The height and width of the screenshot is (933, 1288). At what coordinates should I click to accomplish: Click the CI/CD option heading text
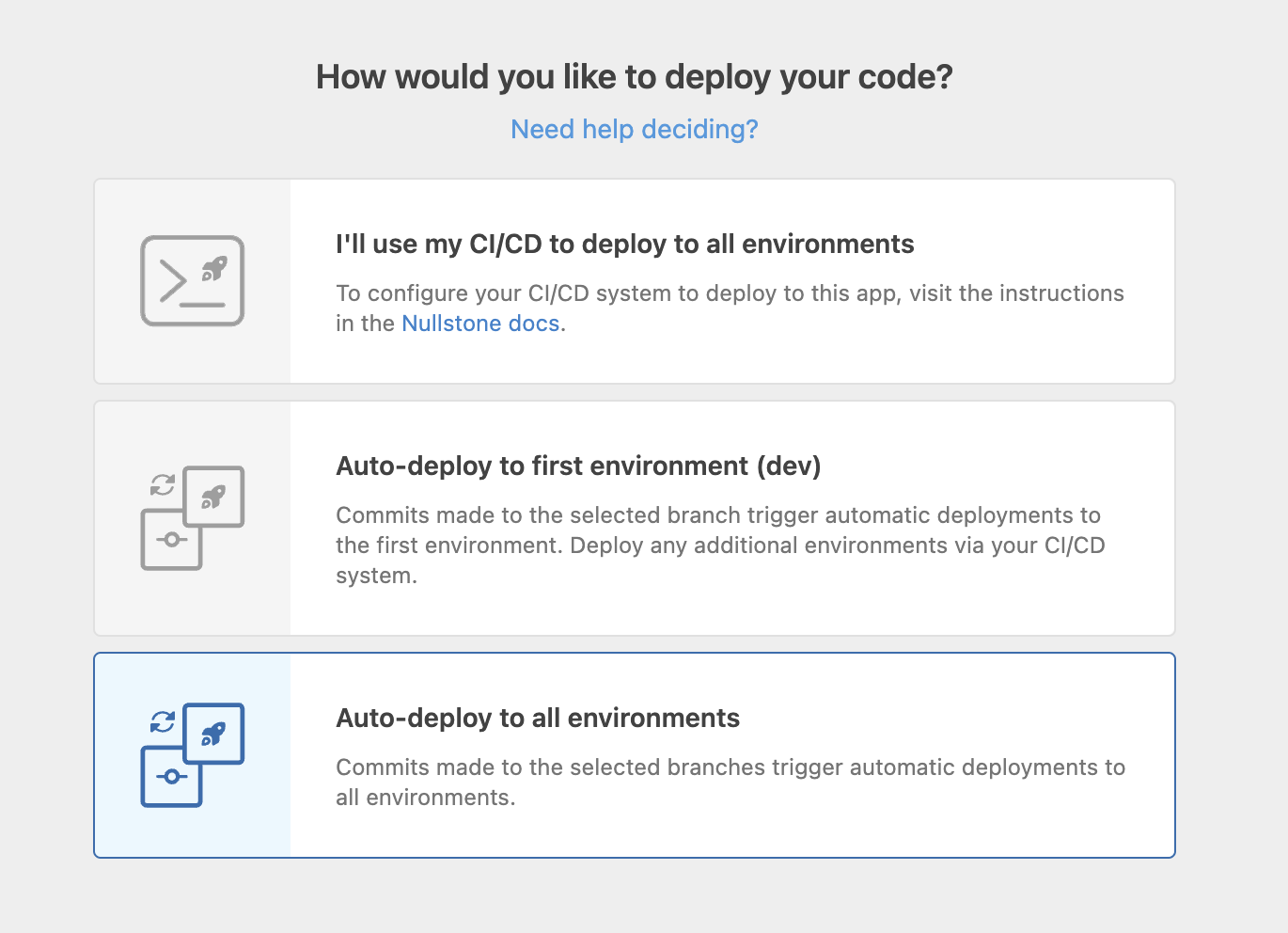[624, 244]
